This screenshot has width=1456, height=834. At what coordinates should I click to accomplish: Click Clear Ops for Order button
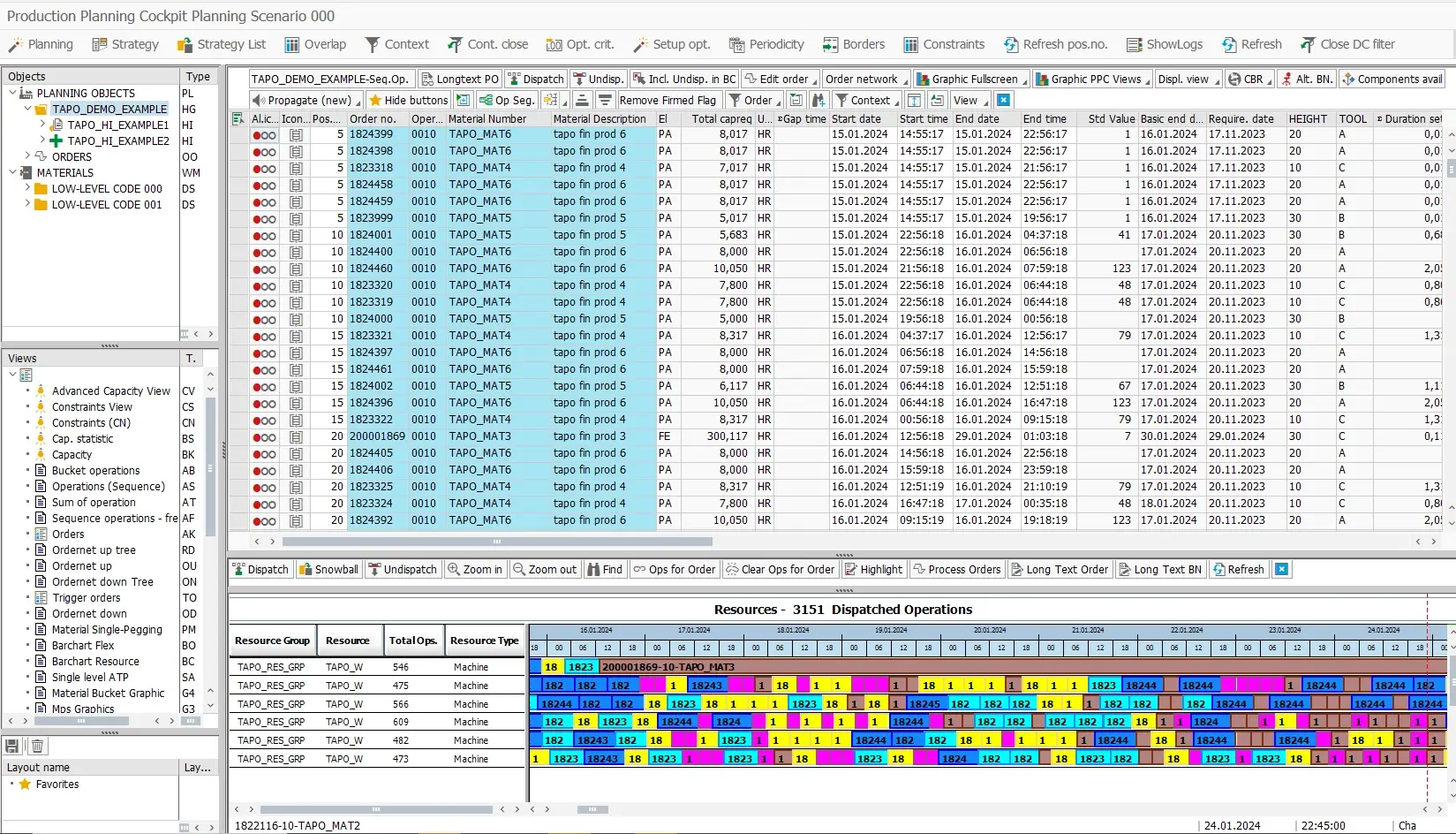tap(780, 569)
